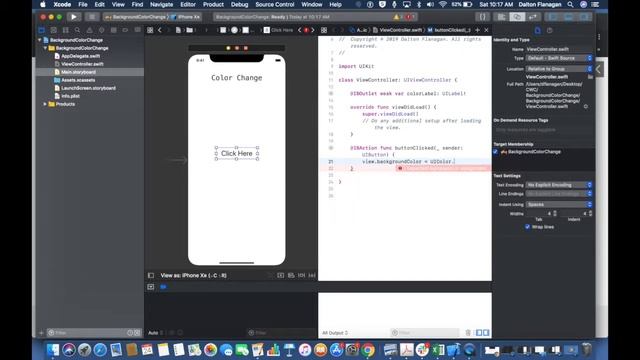The height and width of the screenshot is (360, 640).
Task: Open the Test navigator diamond icon
Action: 101,30
